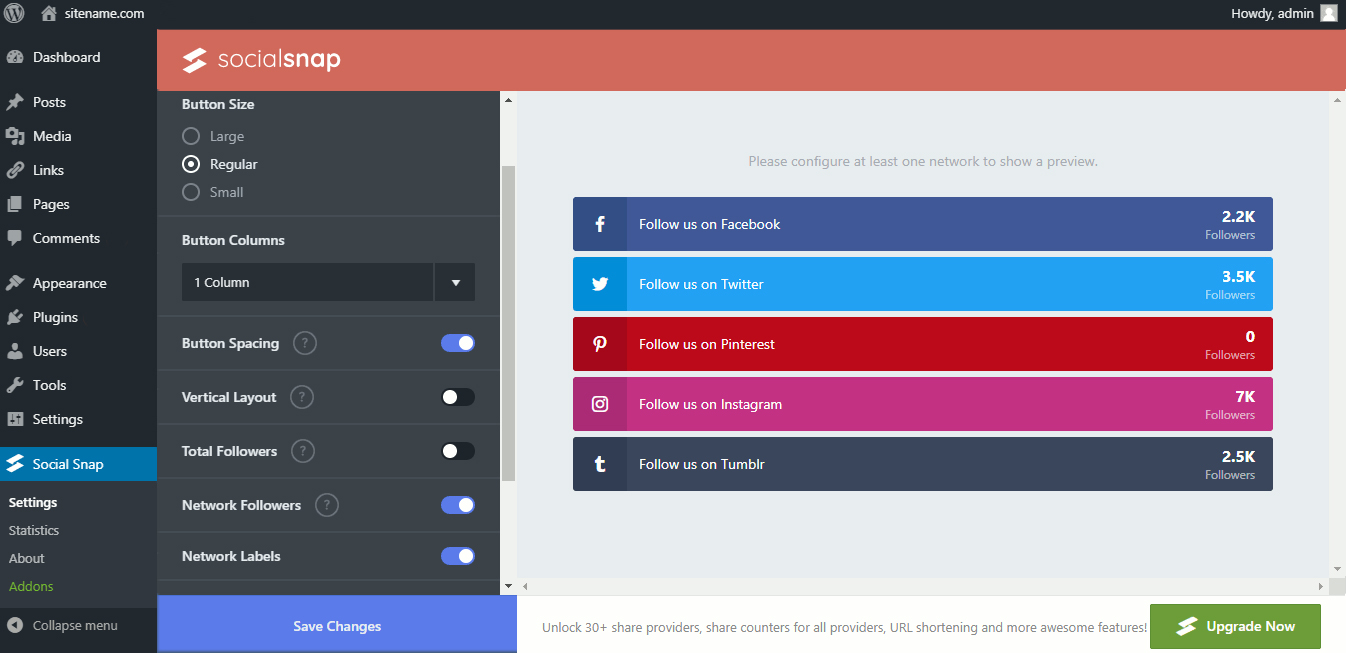1346x653 pixels.
Task: Open the Appearance menu item
Action: point(78,283)
